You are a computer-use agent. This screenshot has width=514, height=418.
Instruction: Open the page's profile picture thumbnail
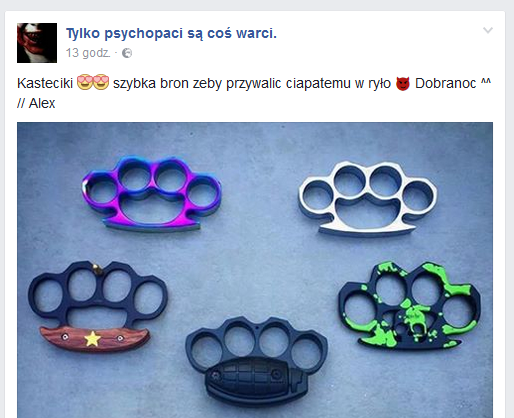(37, 43)
